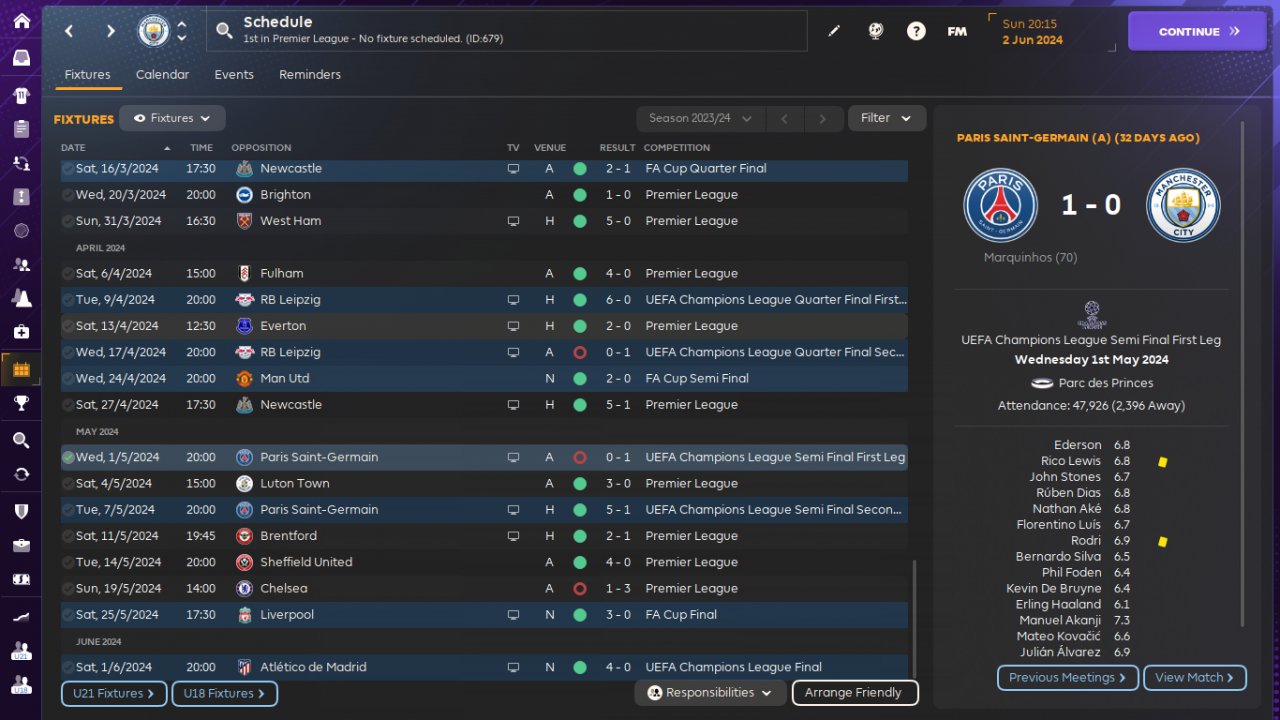Toggle the selection circle for Everton 13/4/2024
This screenshot has height=720, width=1280.
68,326
